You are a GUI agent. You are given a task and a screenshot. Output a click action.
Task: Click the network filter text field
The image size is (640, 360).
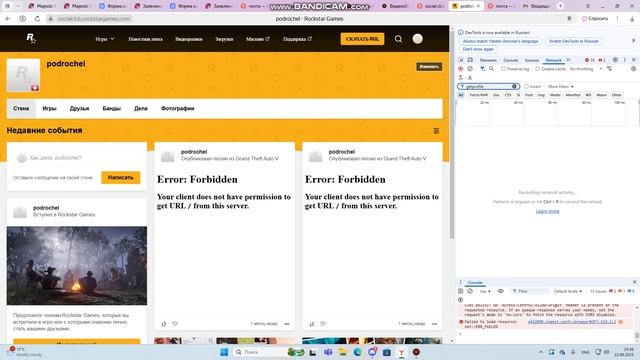click(x=489, y=87)
